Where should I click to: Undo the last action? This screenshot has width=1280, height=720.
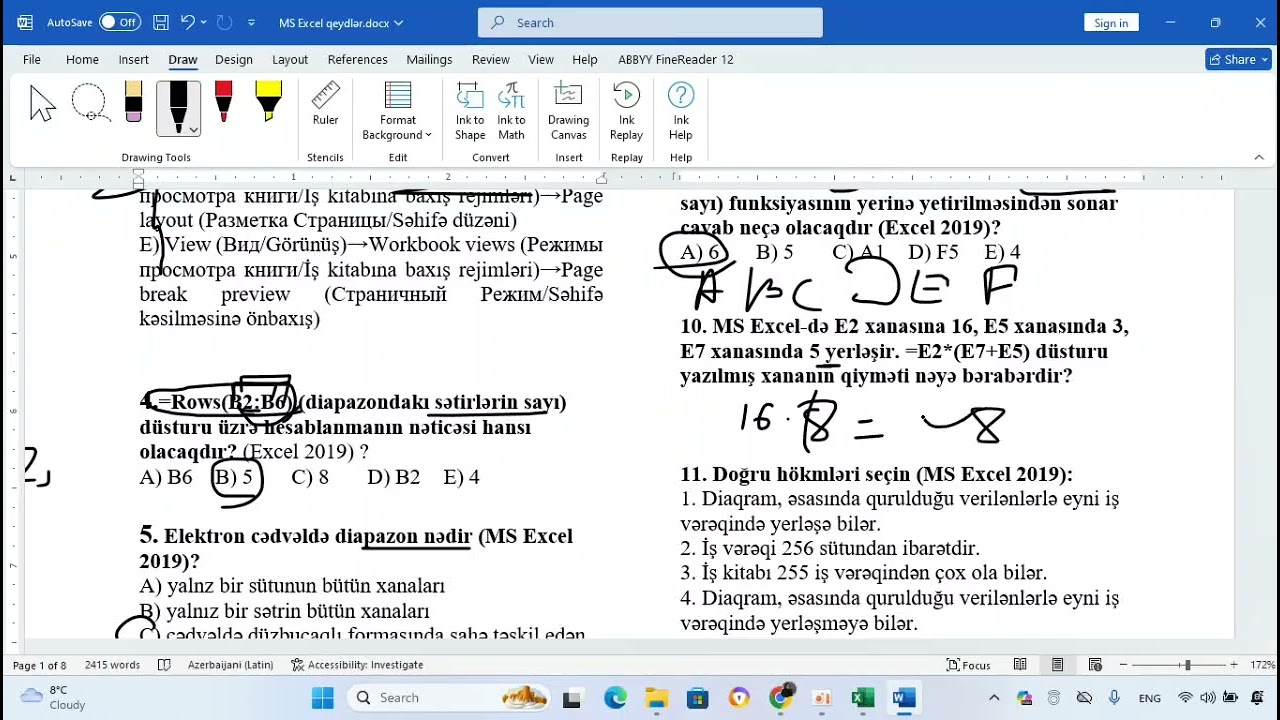point(187,22)
